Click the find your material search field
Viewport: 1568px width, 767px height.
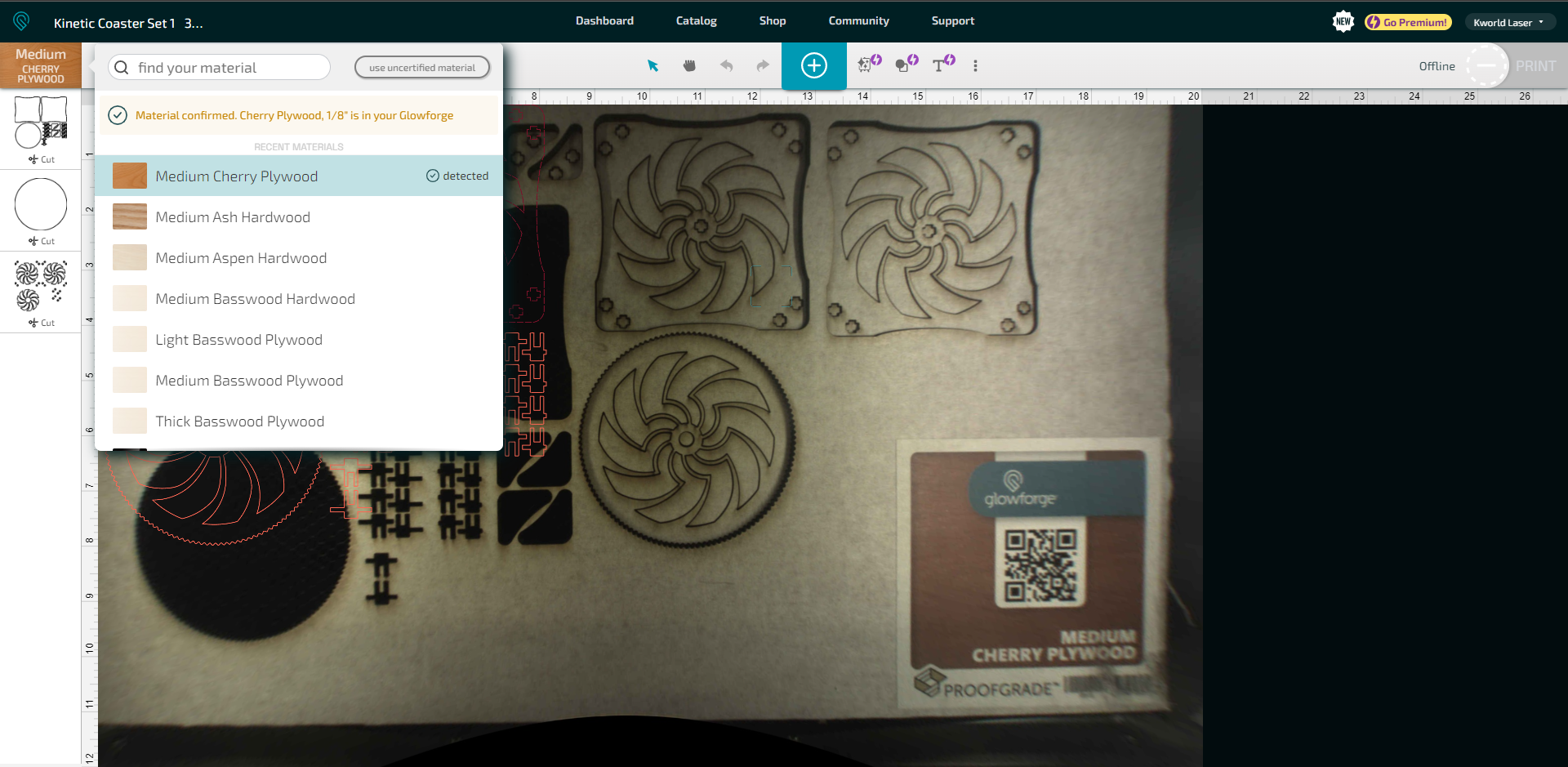[x=219, y=67]
